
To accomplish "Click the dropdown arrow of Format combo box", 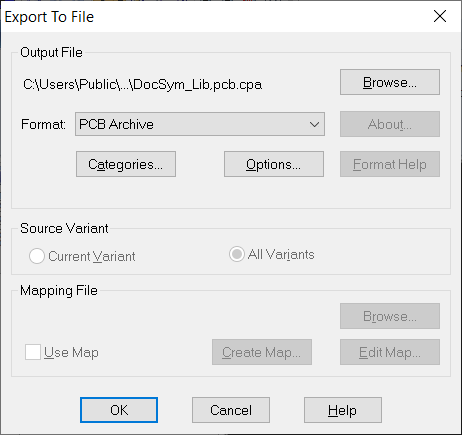I will (x=314, y=124).
